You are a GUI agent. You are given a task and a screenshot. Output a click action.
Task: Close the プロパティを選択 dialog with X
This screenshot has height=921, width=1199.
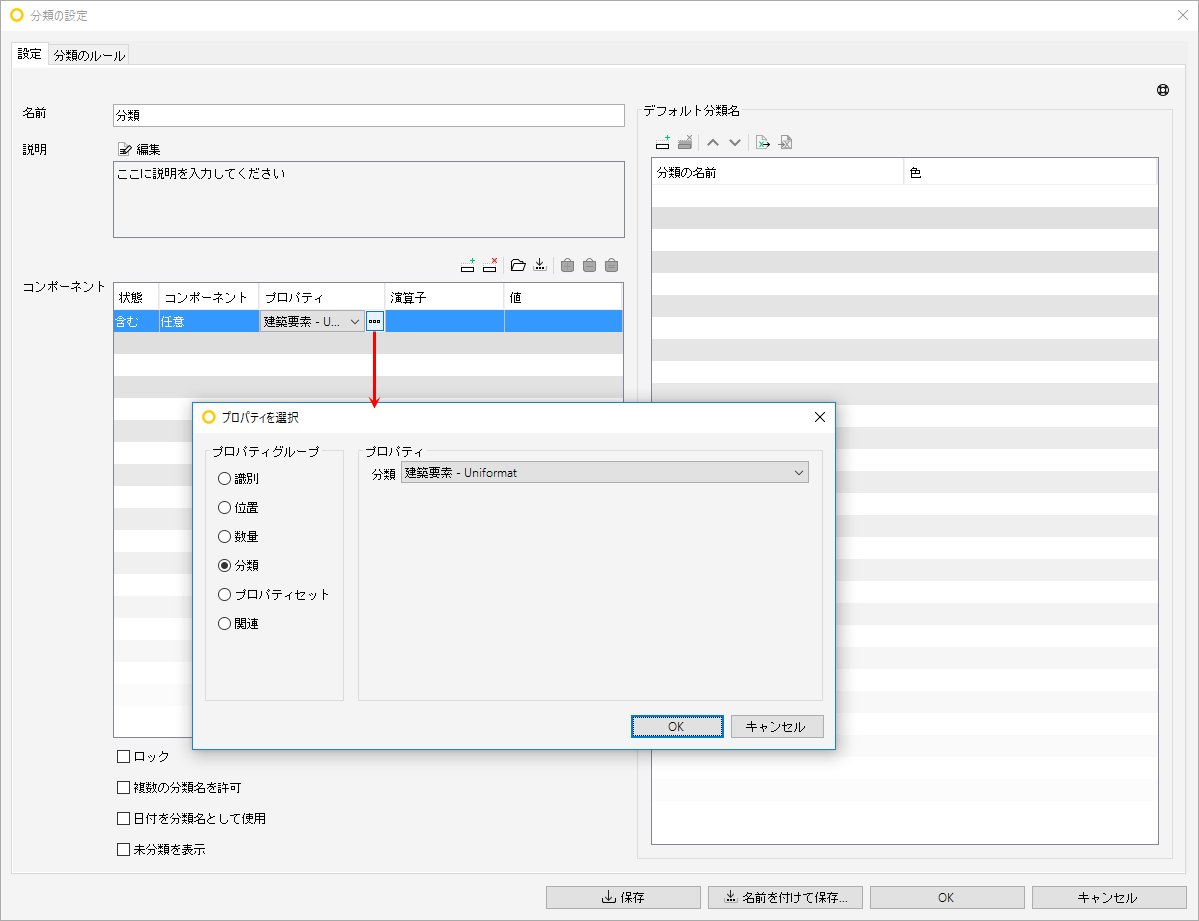(820, 417)
